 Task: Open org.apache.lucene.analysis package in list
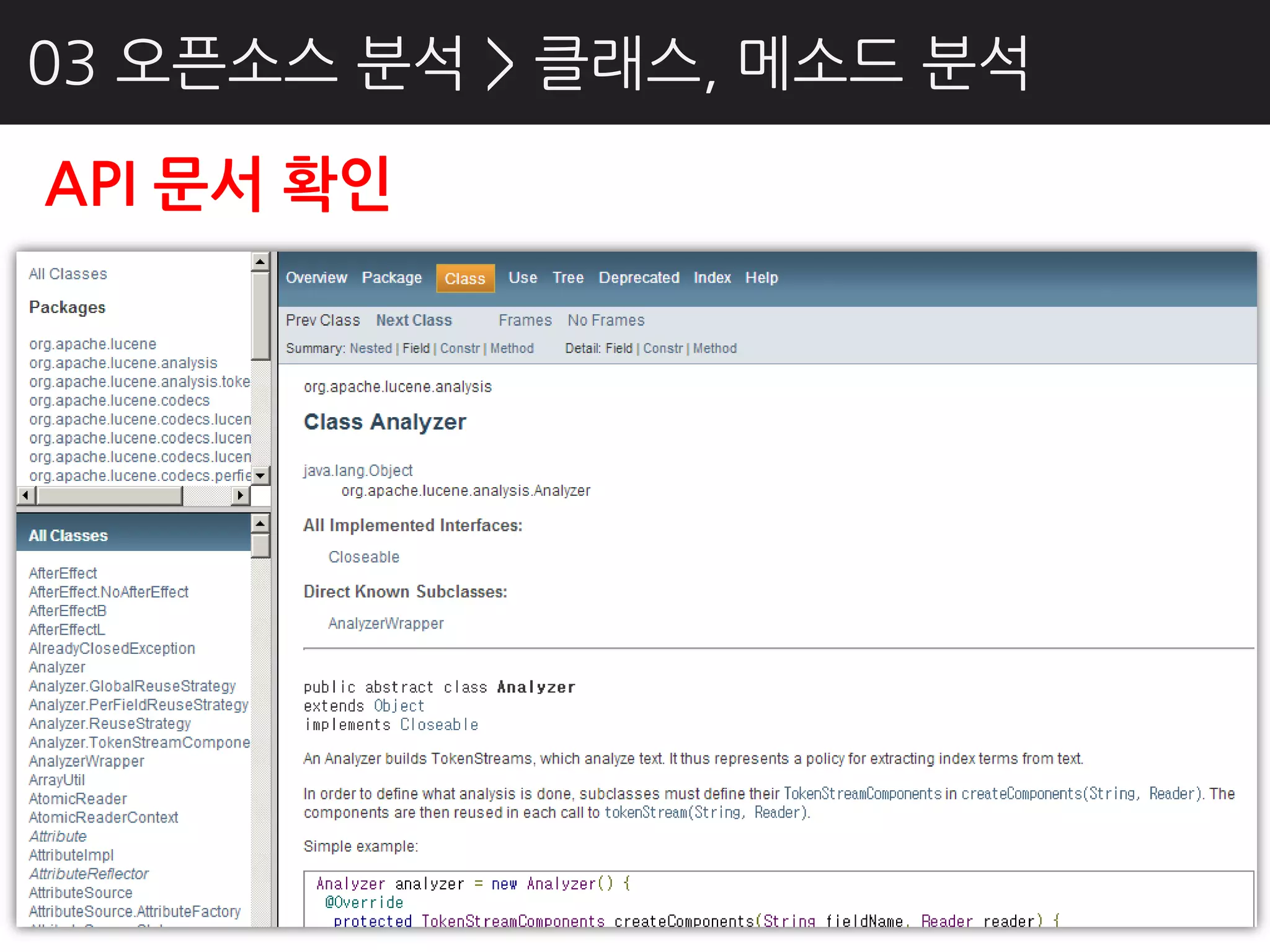(123, 363)
